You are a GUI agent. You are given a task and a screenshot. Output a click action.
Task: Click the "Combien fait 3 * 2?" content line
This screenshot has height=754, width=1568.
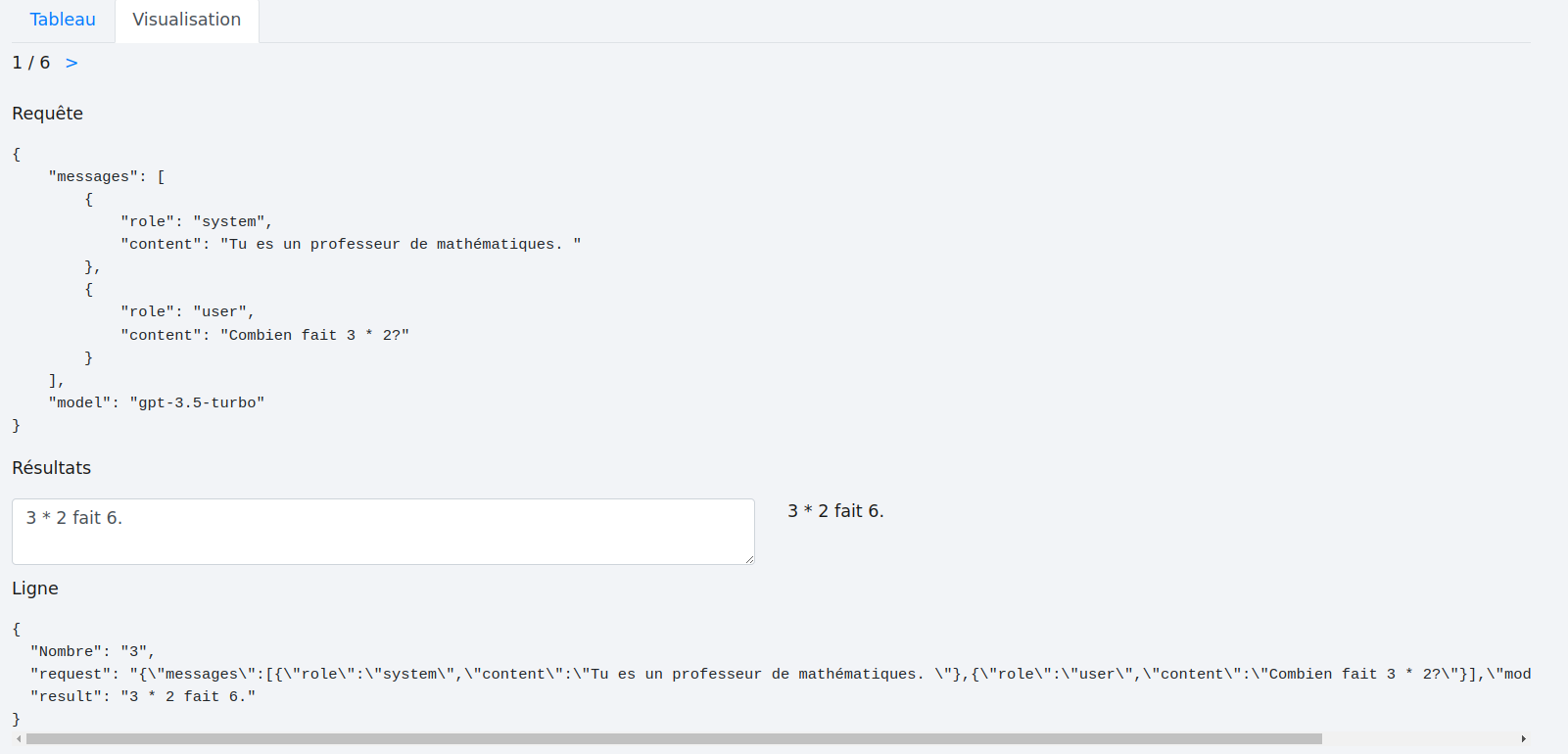[264, 335]
